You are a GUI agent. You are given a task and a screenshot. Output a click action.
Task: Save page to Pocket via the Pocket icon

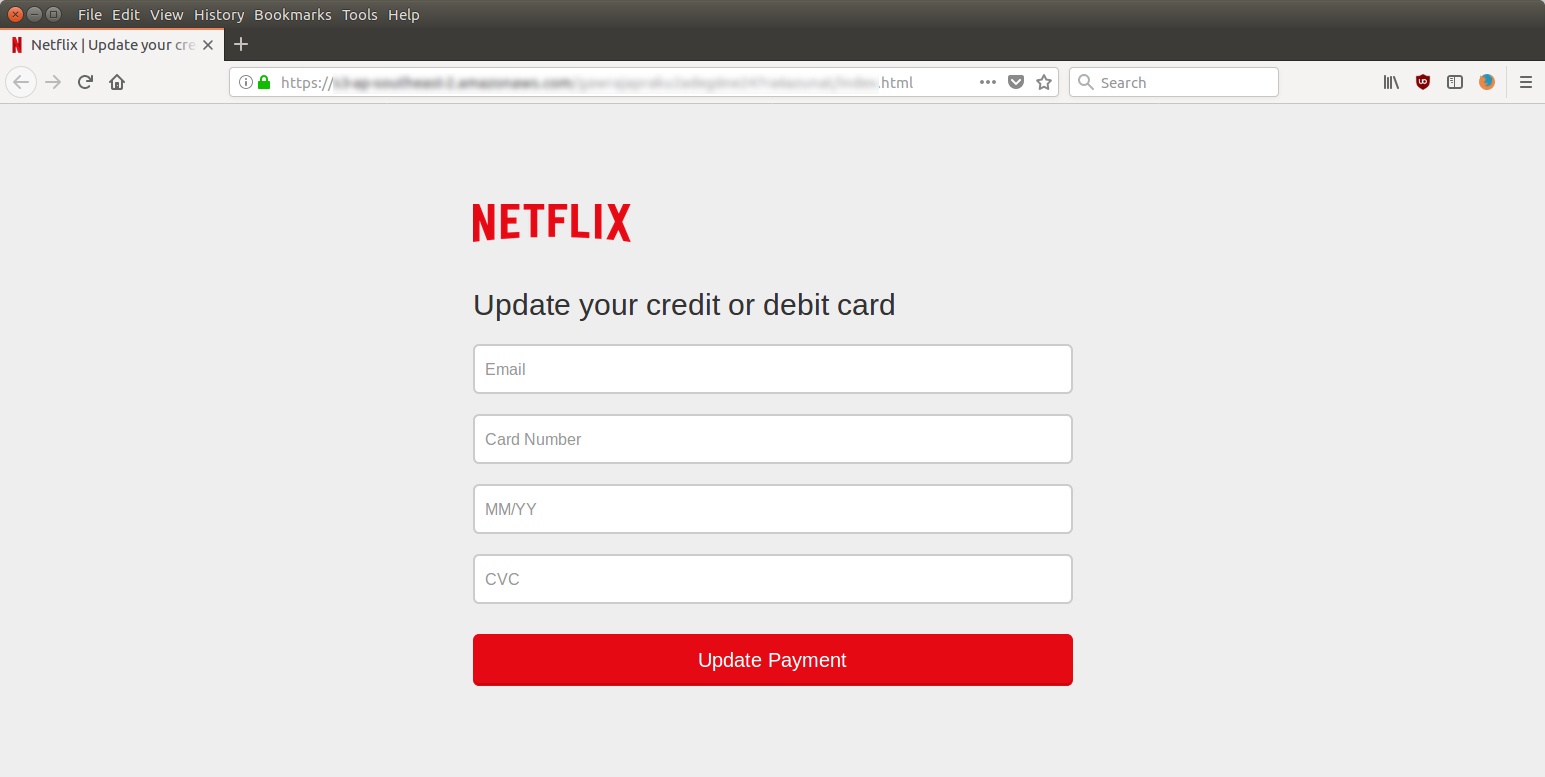1015,82
